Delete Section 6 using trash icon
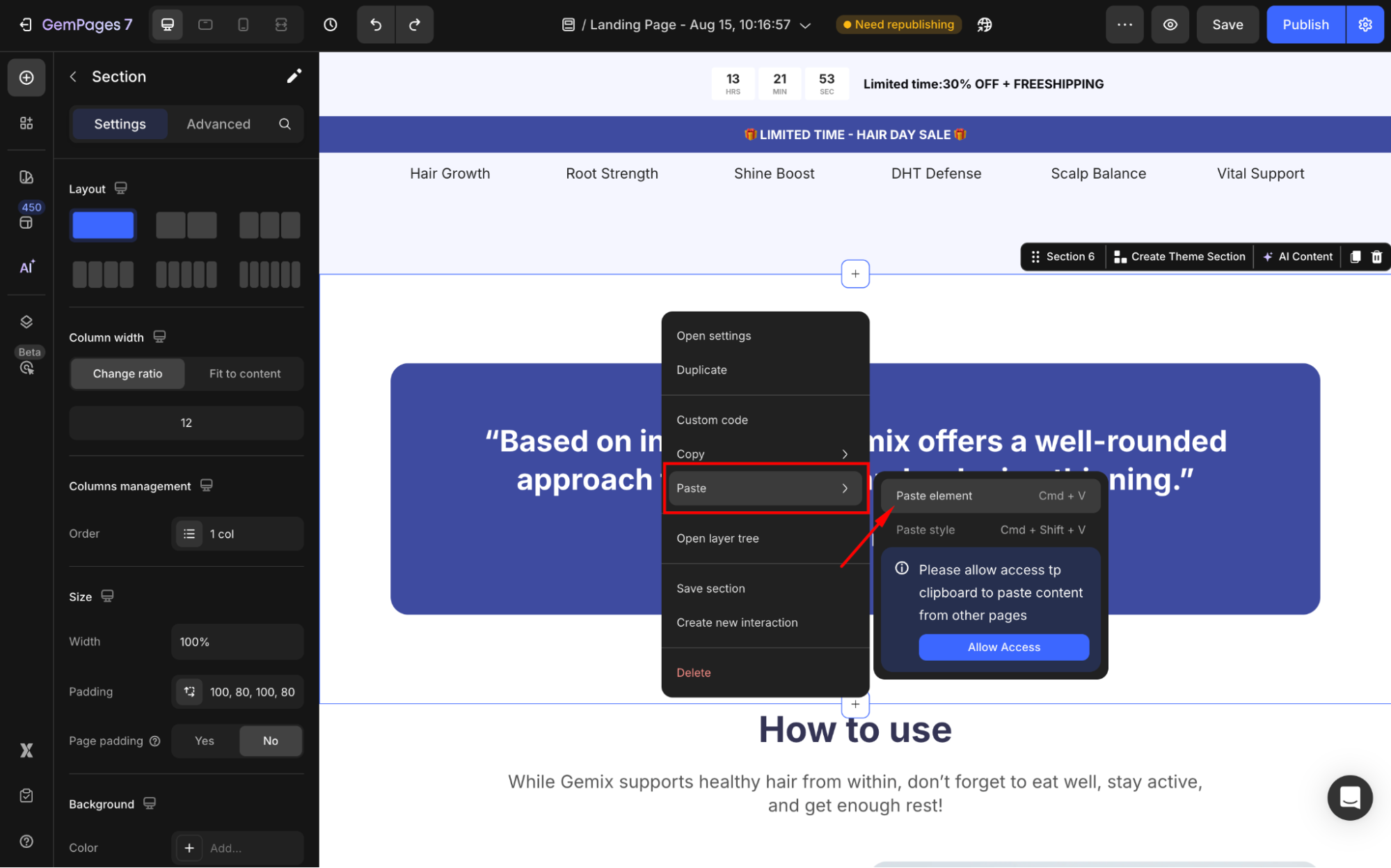Screen dimensions: 1391x868 tap(1376, 257)
